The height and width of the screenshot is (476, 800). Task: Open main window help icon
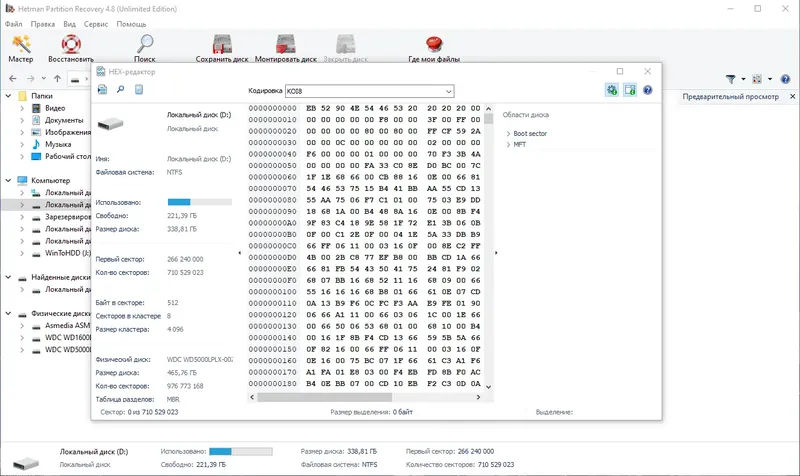[x=785, y=79]
